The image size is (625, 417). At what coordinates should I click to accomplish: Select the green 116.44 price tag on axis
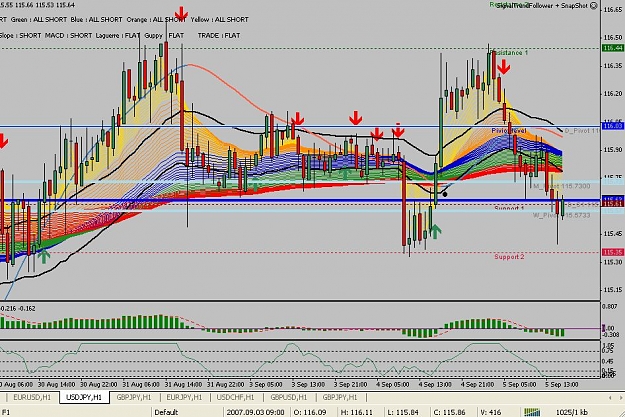point(613,48)
